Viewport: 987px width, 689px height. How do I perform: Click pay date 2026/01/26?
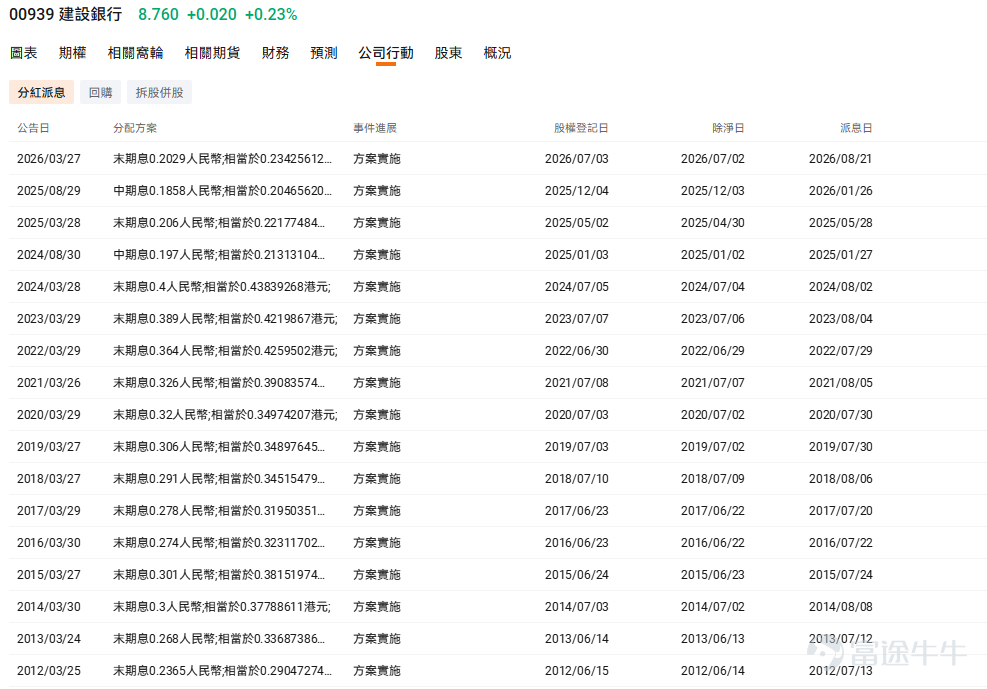(x=840, y=191)
